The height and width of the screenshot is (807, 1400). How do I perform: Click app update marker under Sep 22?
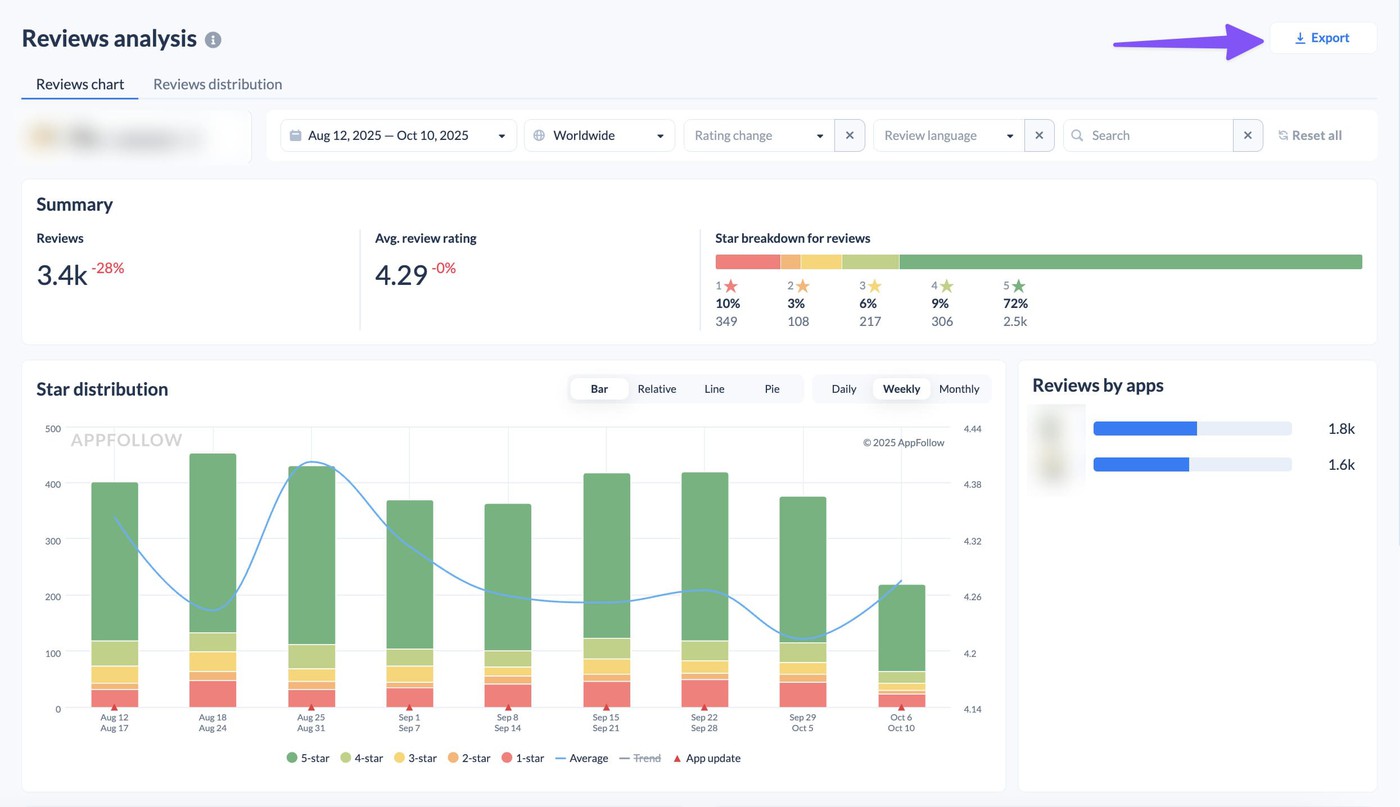pos(705,707)
